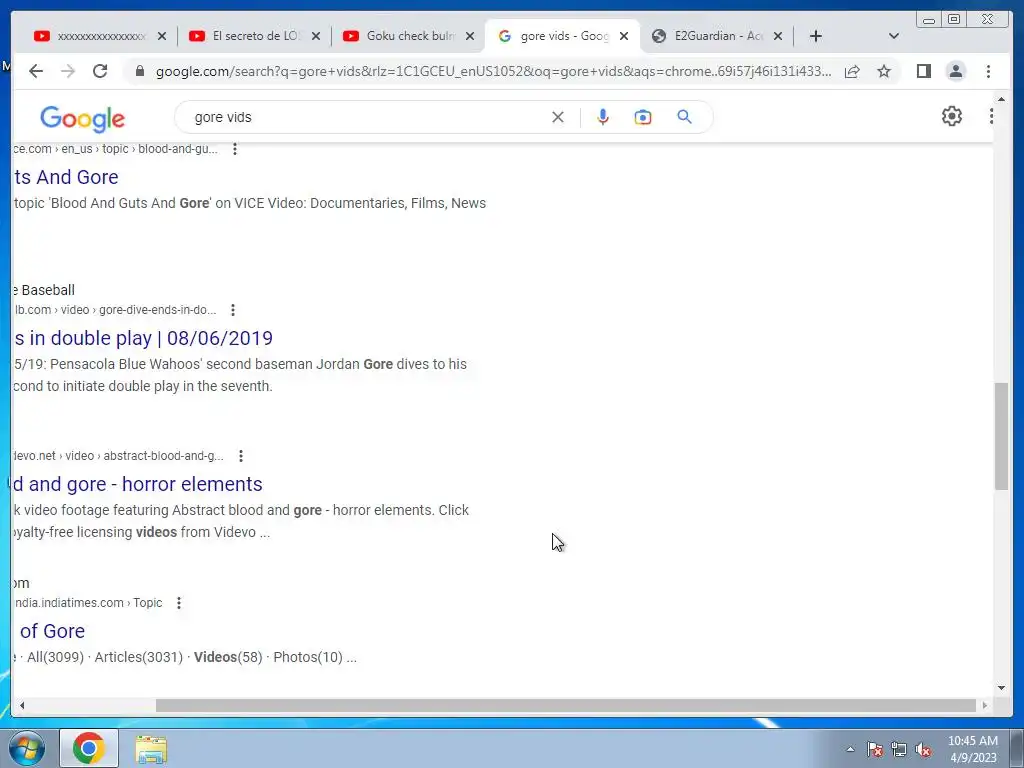The height and width of the screenshot is (768, 1024).
Task: Open more options for indiatimes Topic result
Action: tap(179, 603)
